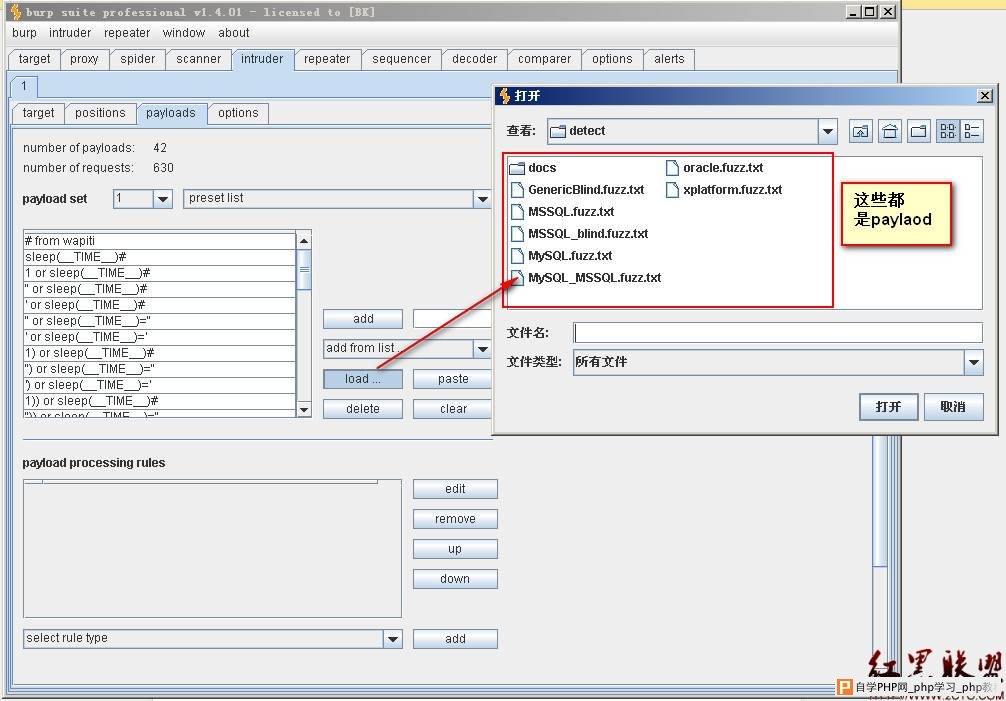Click payload list scrollbar up arrow
This screenshot has width=1006, height=701.
click(x=304, y=241)
